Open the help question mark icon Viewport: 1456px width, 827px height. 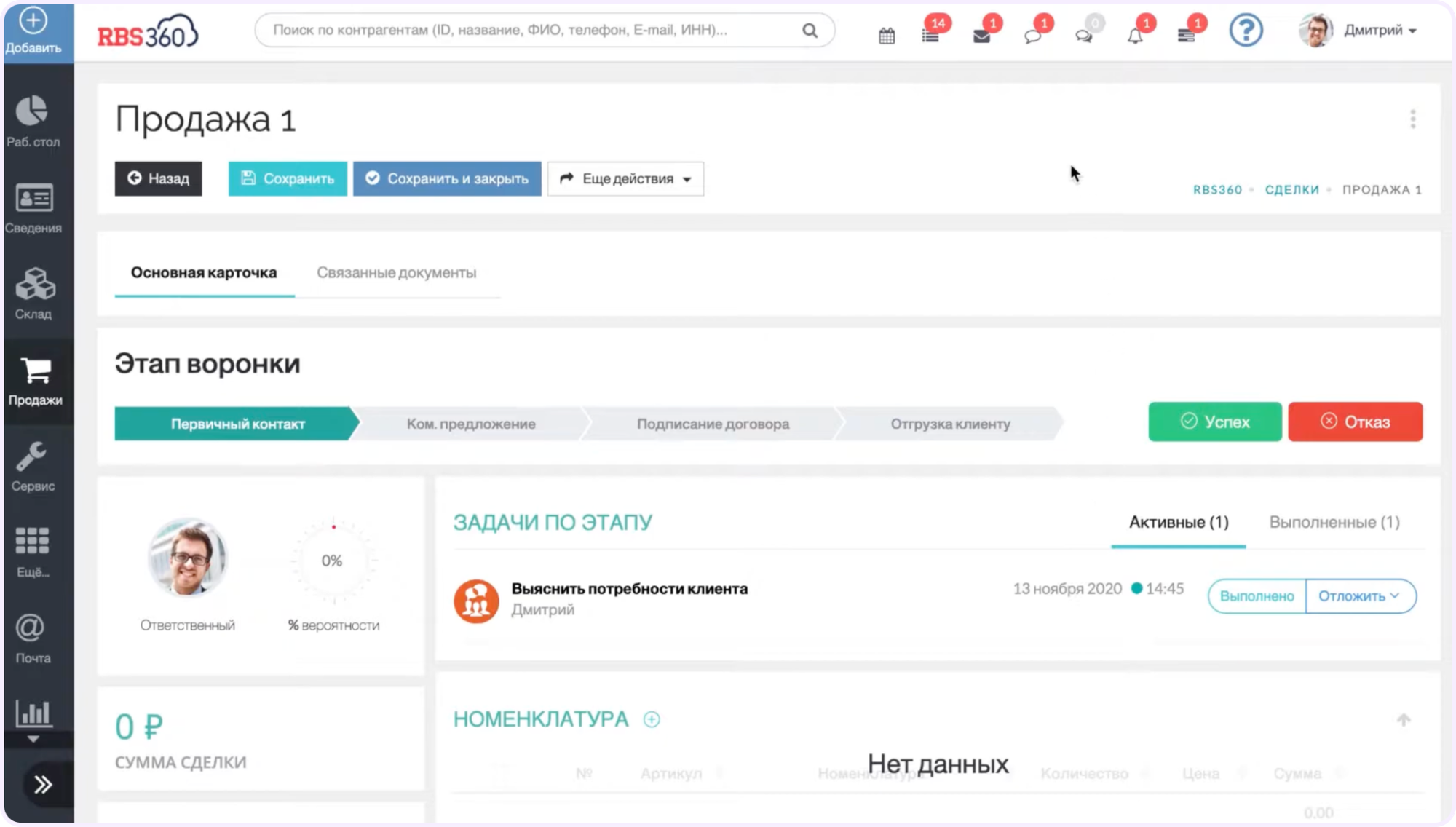pos(1246,31)
